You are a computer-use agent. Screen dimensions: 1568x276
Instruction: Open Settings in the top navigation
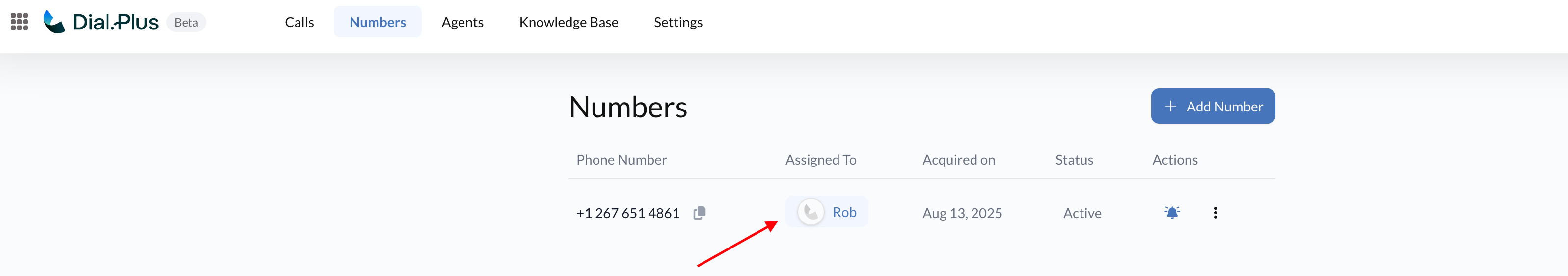tap(677, 22)
